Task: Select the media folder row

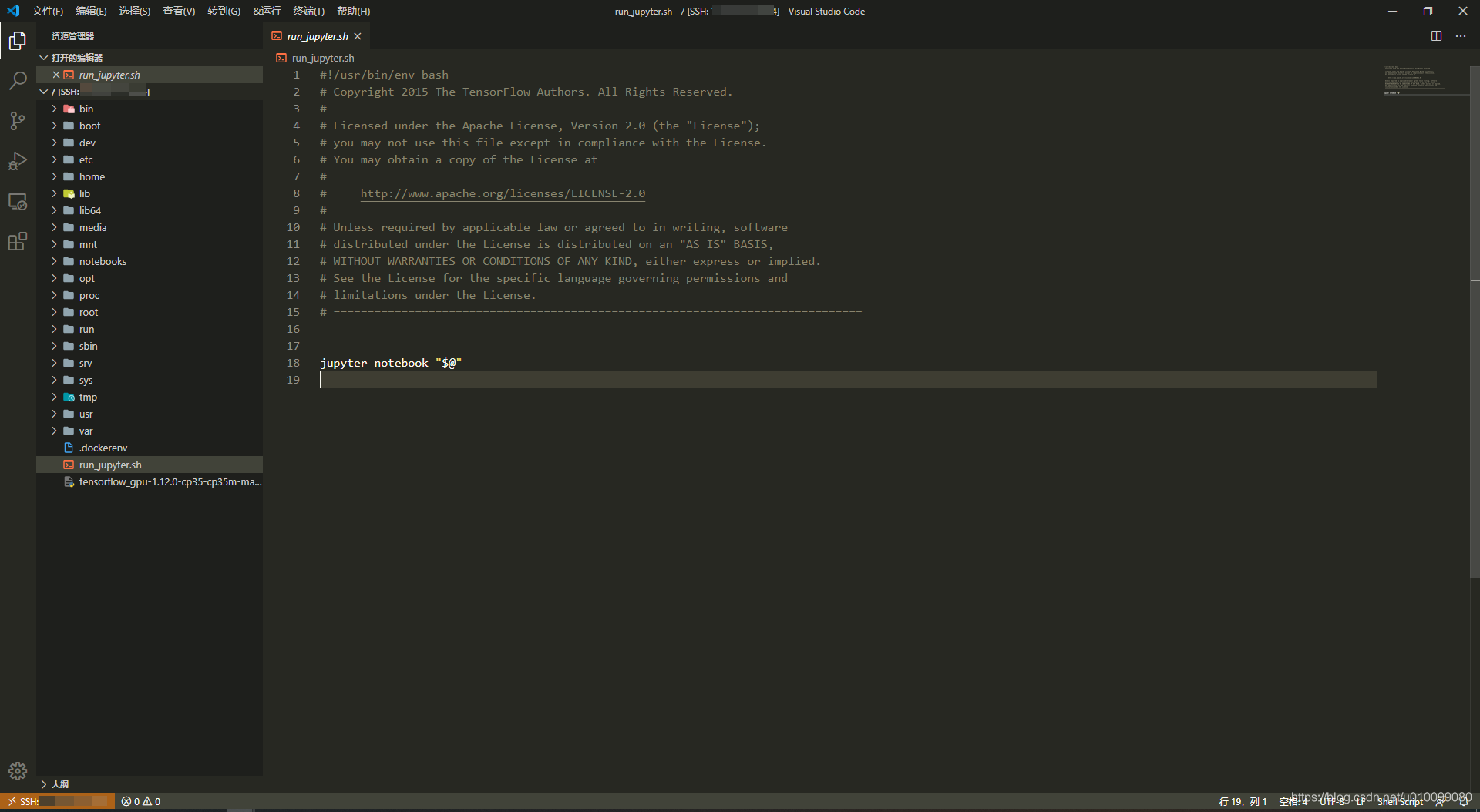Action: pyautogui.click(x=150, y=227)
